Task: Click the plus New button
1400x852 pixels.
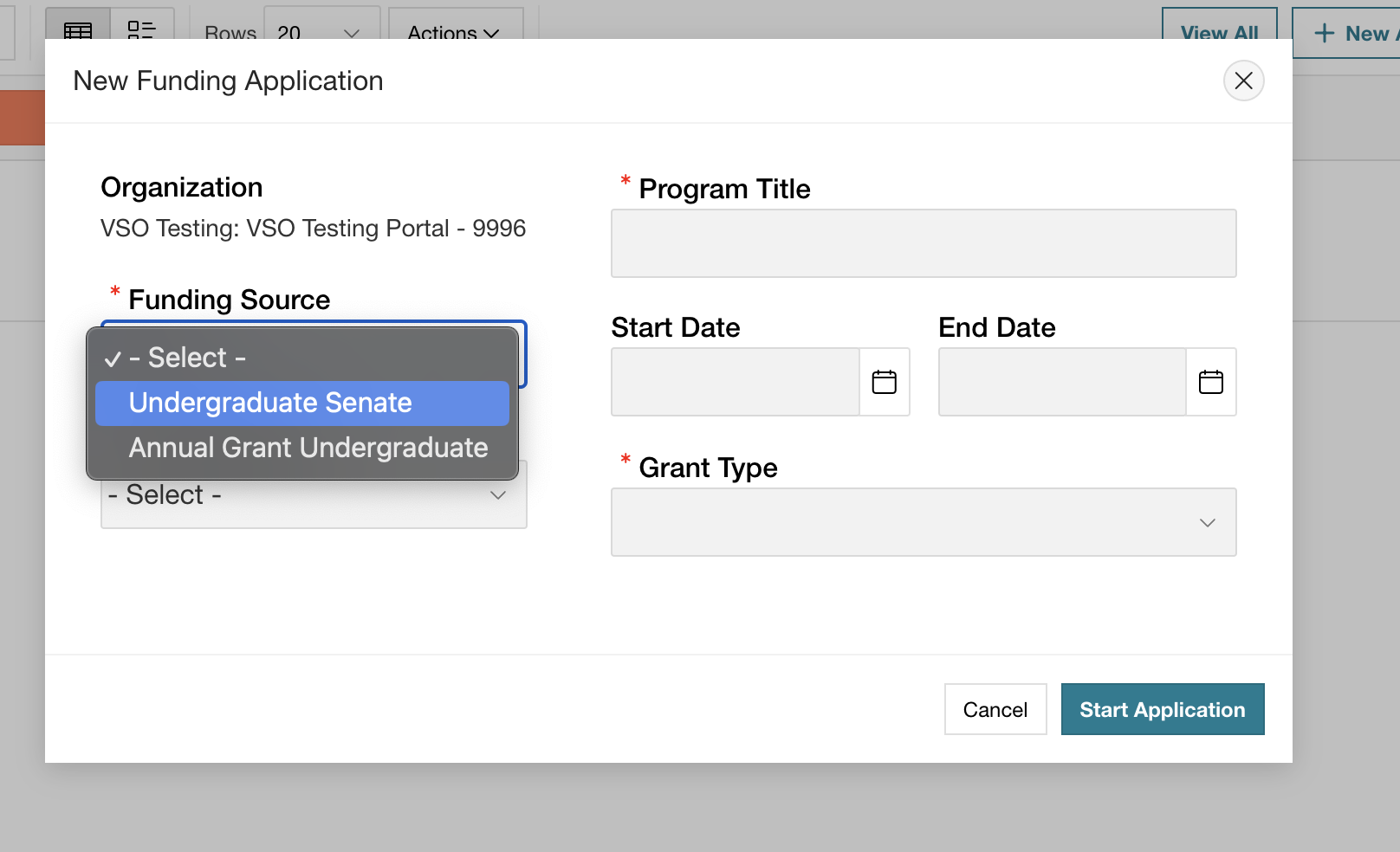Action: coord(1351,33)
